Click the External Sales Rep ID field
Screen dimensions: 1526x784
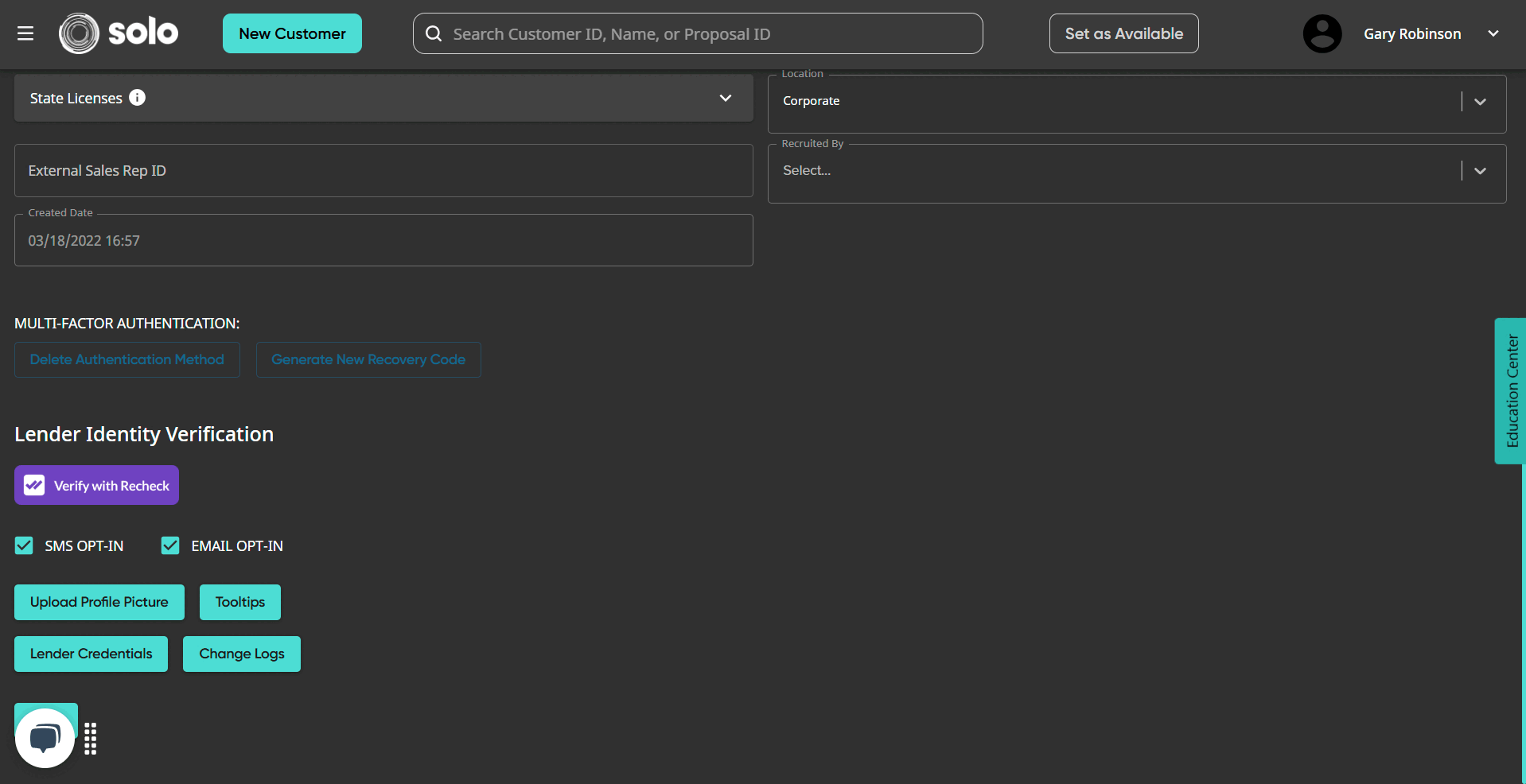tap(383, 170)
